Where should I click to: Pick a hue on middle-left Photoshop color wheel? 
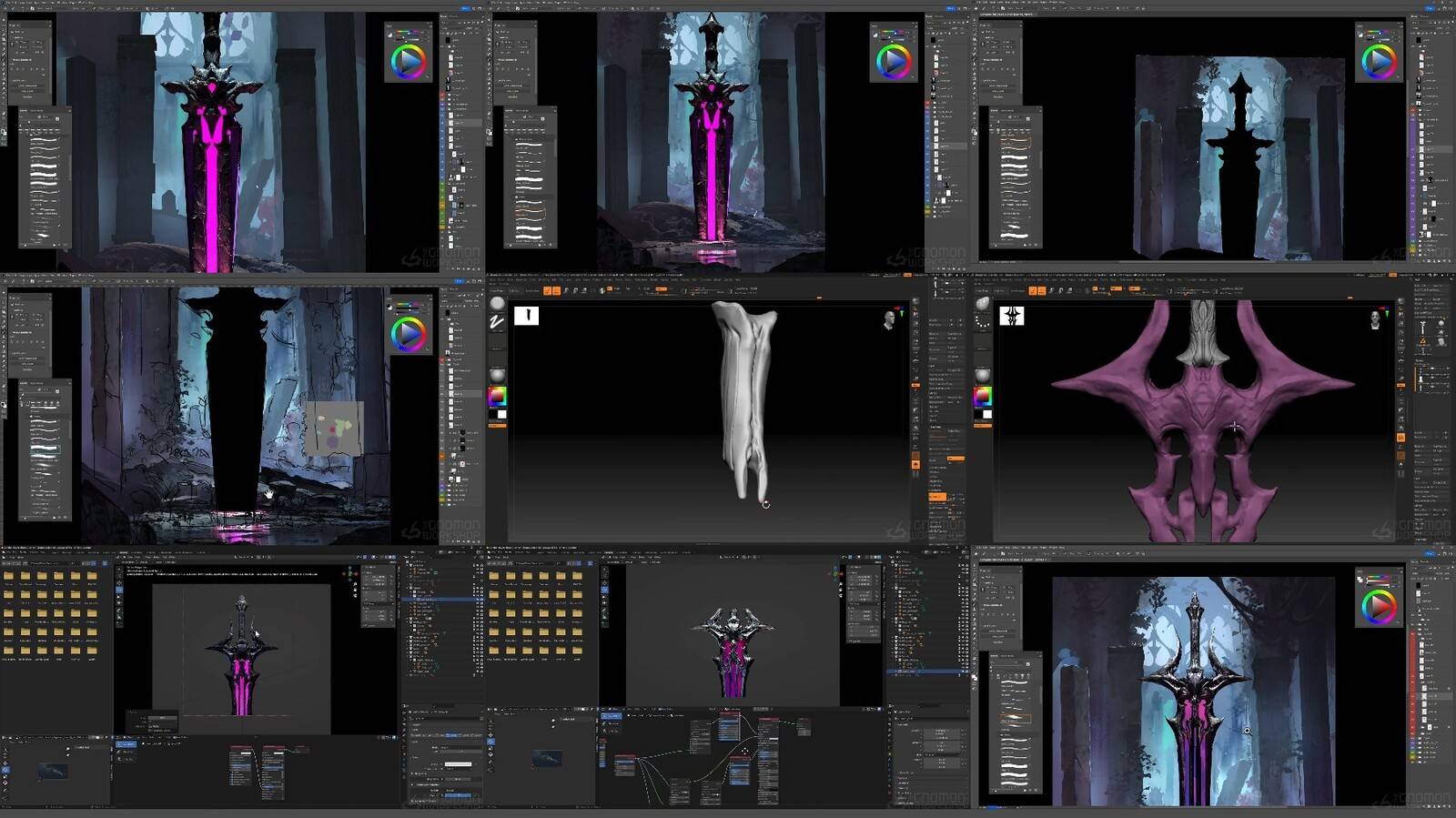click(x=408, y=334)
